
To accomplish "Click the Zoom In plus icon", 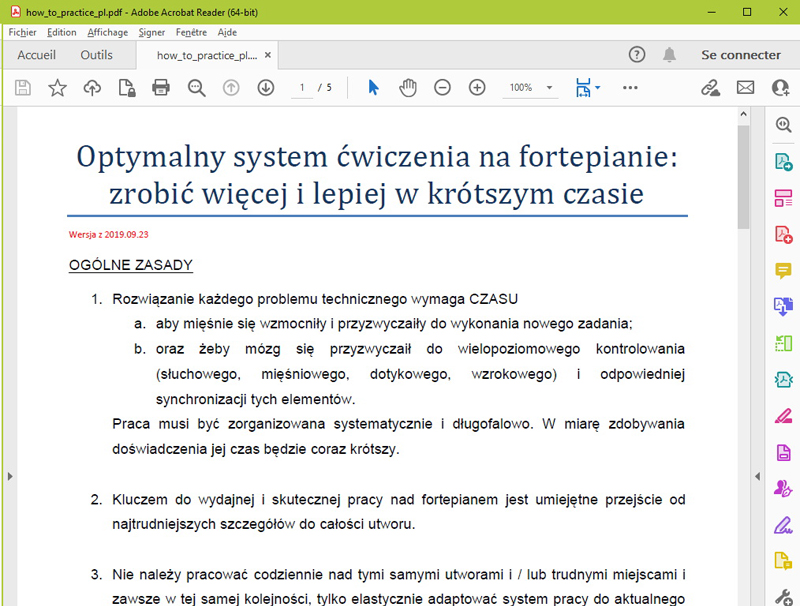I will [477, 88].
